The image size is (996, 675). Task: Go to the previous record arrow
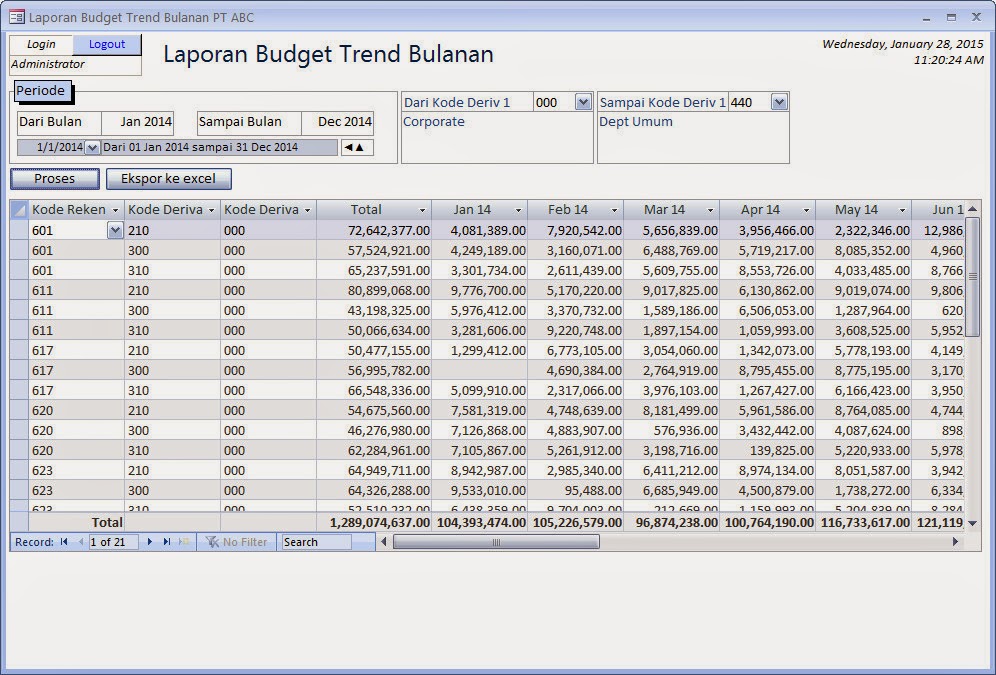pyautogui.click(x=81, y=542)
